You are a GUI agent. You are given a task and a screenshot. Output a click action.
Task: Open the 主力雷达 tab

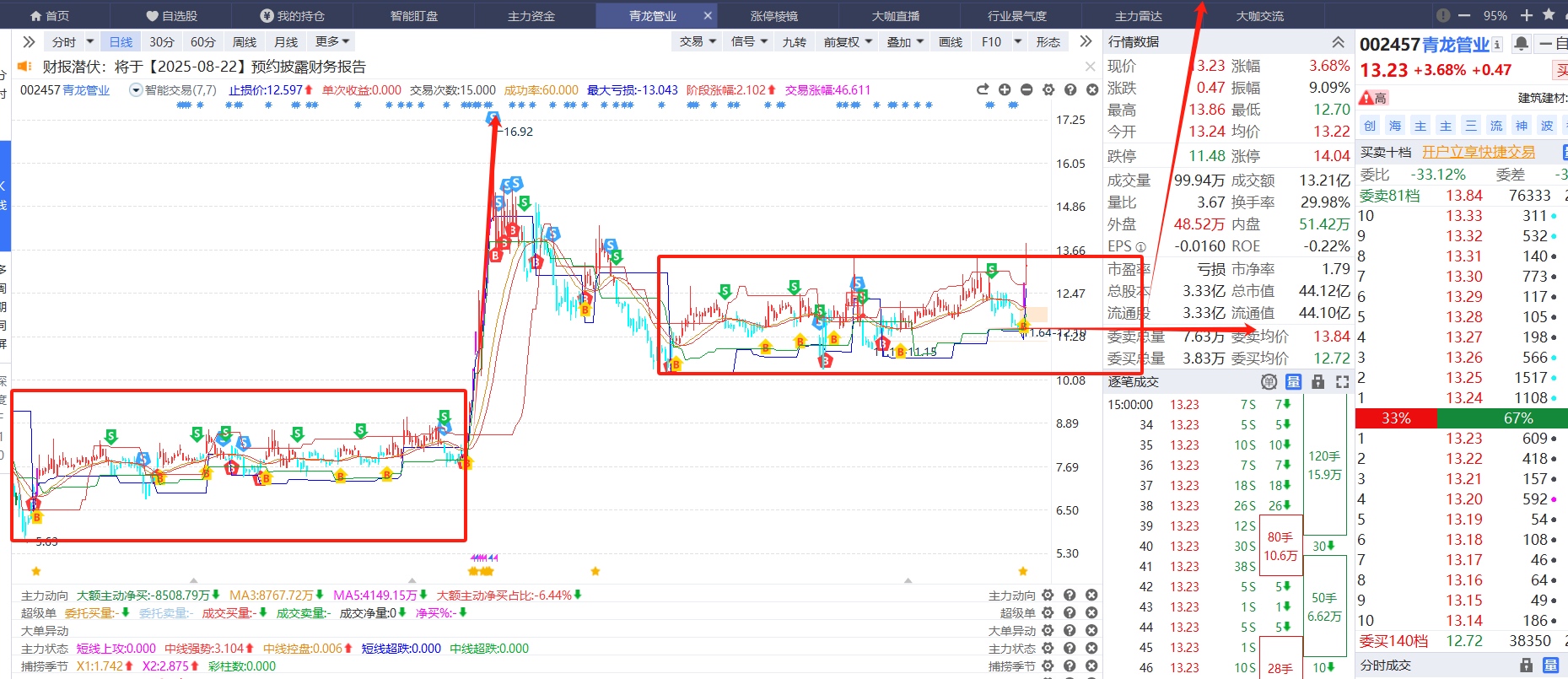click(1139, 16)
